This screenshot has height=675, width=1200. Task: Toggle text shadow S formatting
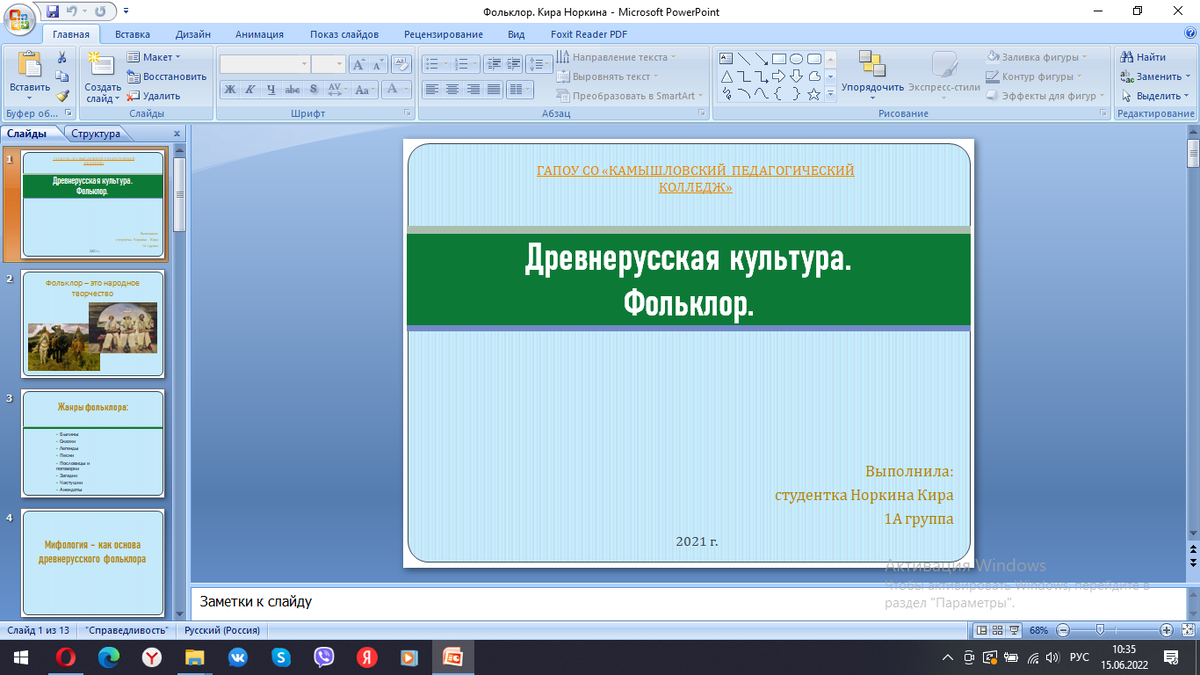[x=314, y=89]
